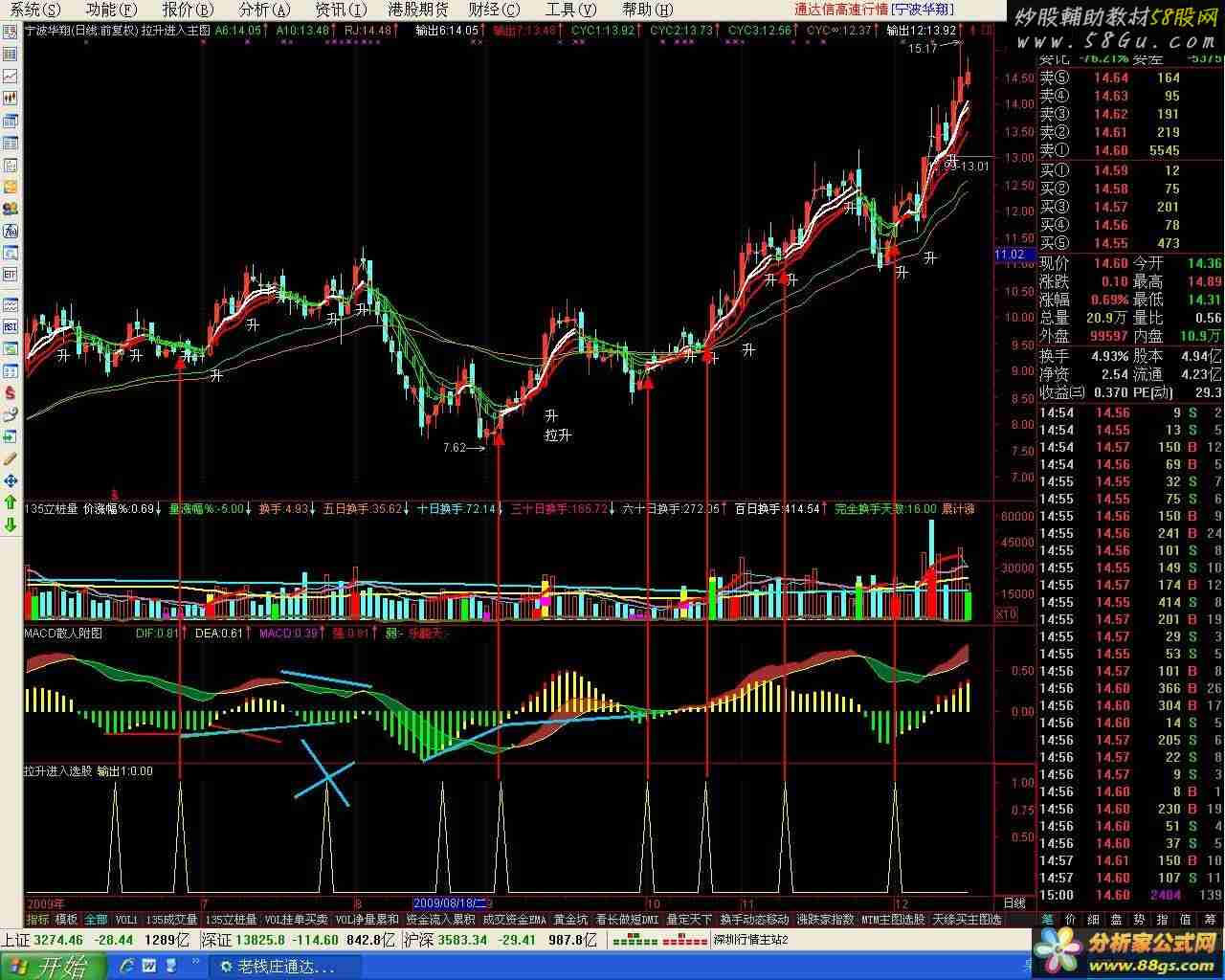Open 功能(F) menu
This screenshot has height=980, width=1225.
111,10
